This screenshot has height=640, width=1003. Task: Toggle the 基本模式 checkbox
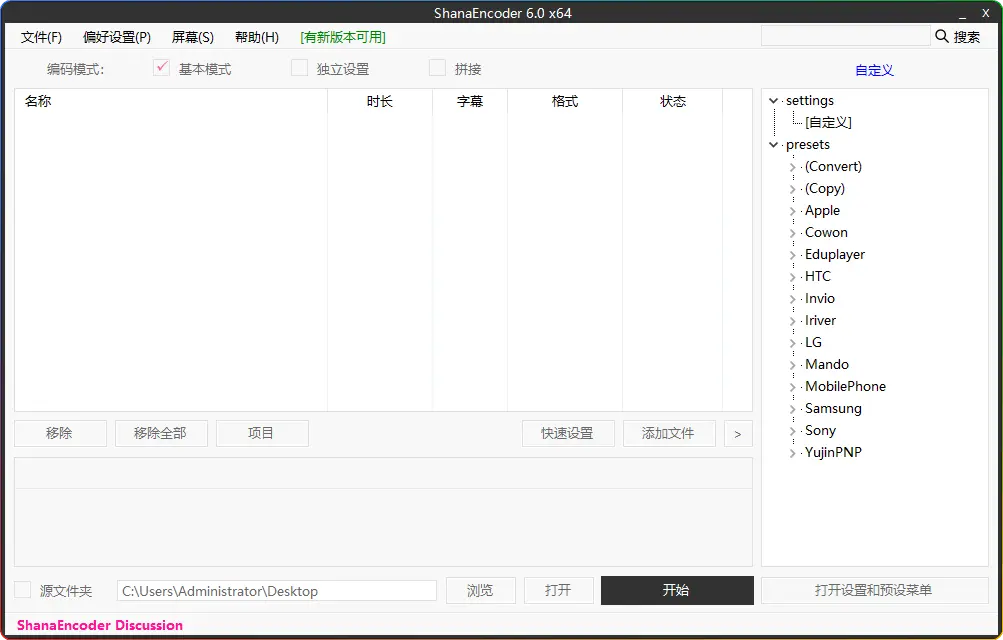click(x=162, y=68)
